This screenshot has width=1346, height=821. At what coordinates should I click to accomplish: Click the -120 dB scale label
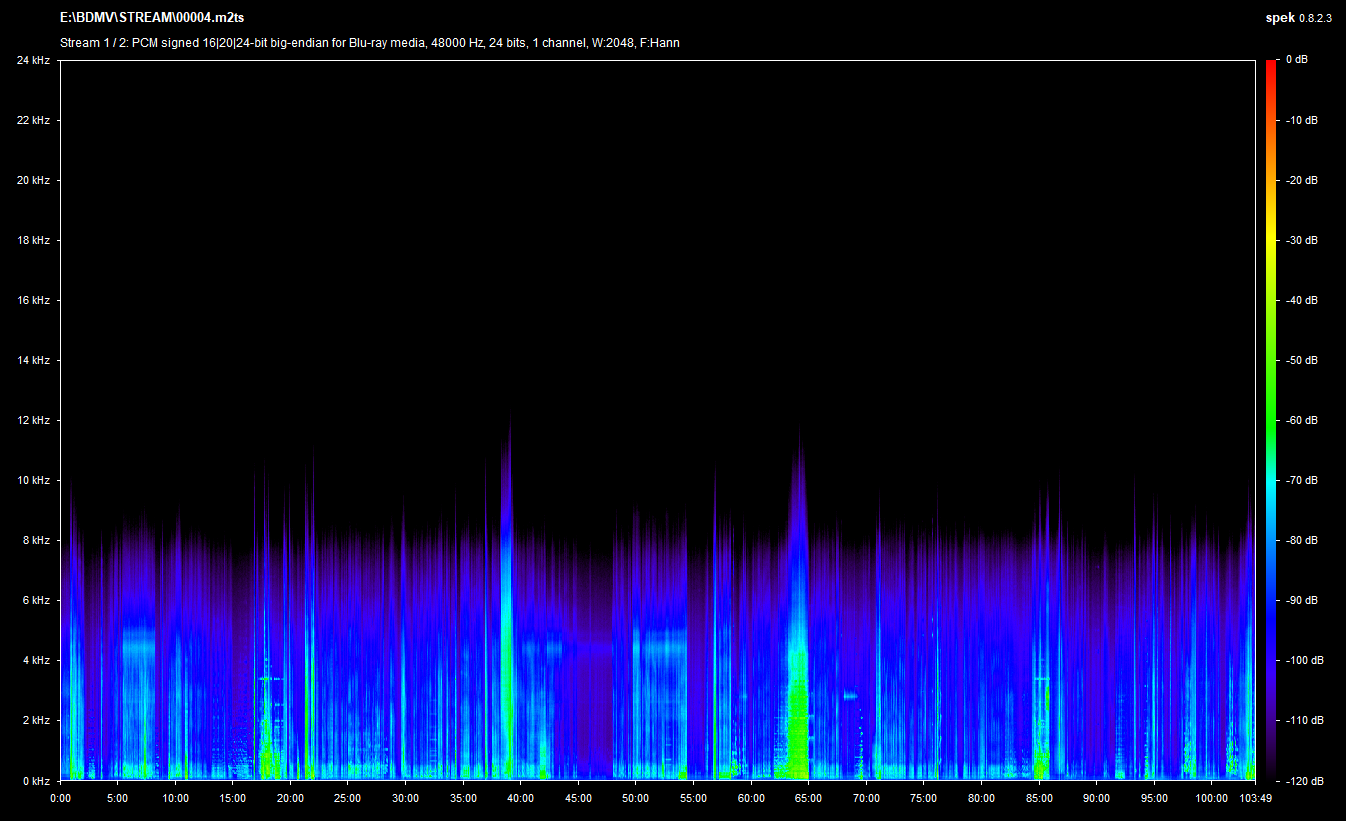click(x=1303, y=780)
